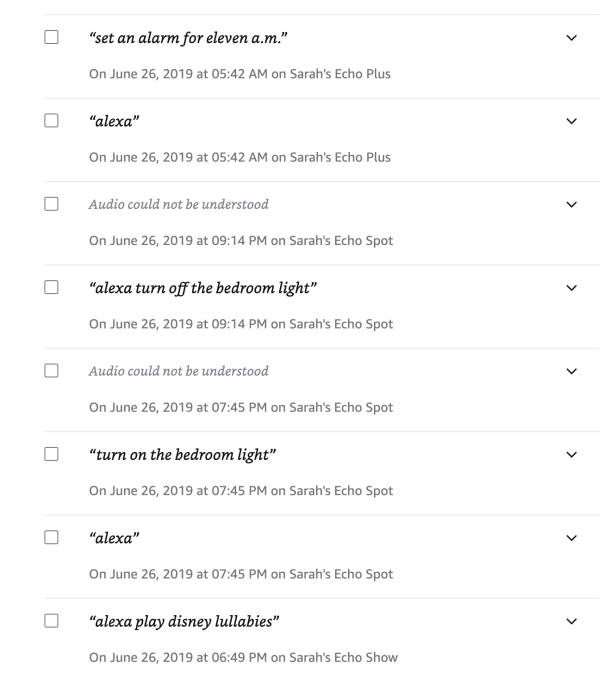Select checkbox for 07:45 PM "Audio could not be understood"
This screenshot has height=679, width=610.
click(52, 371)
